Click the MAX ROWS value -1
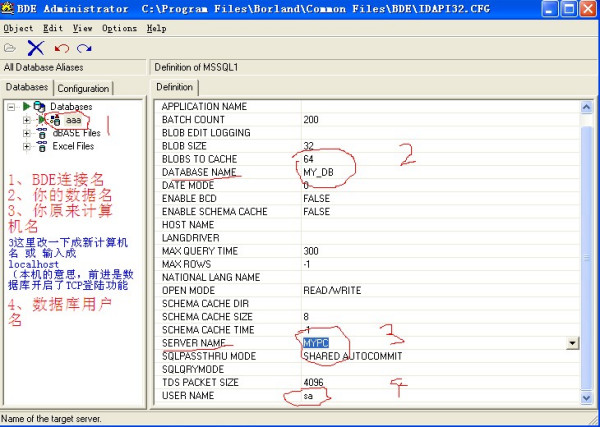The image size is (600, 427). (307, 264)
